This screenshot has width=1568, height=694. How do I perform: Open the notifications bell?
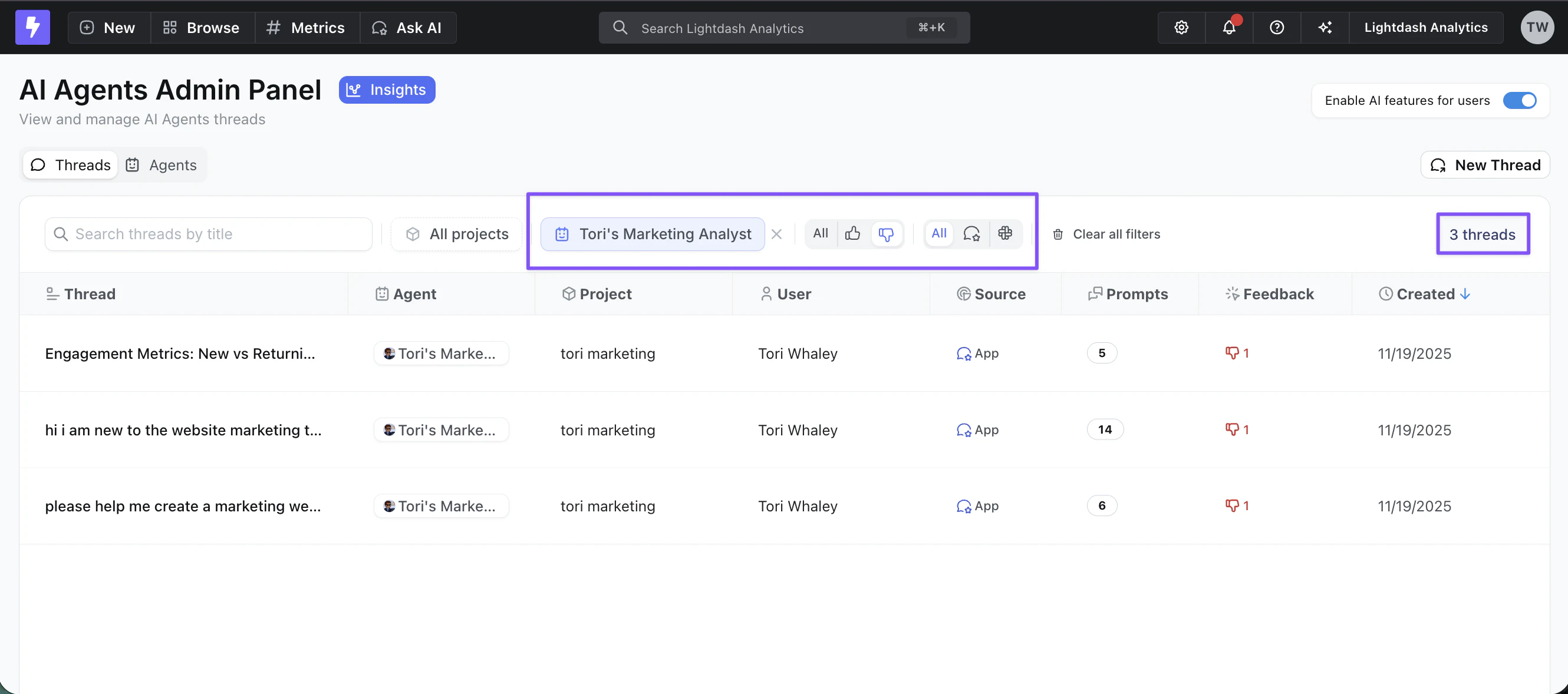click(1229, 27)
